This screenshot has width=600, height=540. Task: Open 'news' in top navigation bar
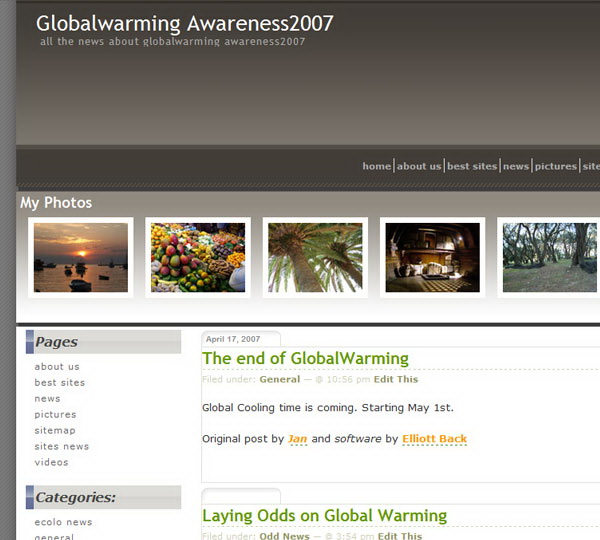tap(516, 166)
